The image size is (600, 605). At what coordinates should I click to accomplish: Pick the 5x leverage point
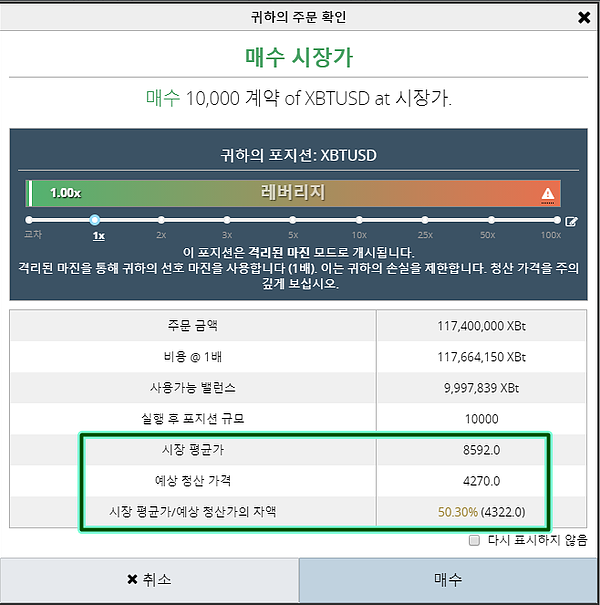[x=293, y=220]
